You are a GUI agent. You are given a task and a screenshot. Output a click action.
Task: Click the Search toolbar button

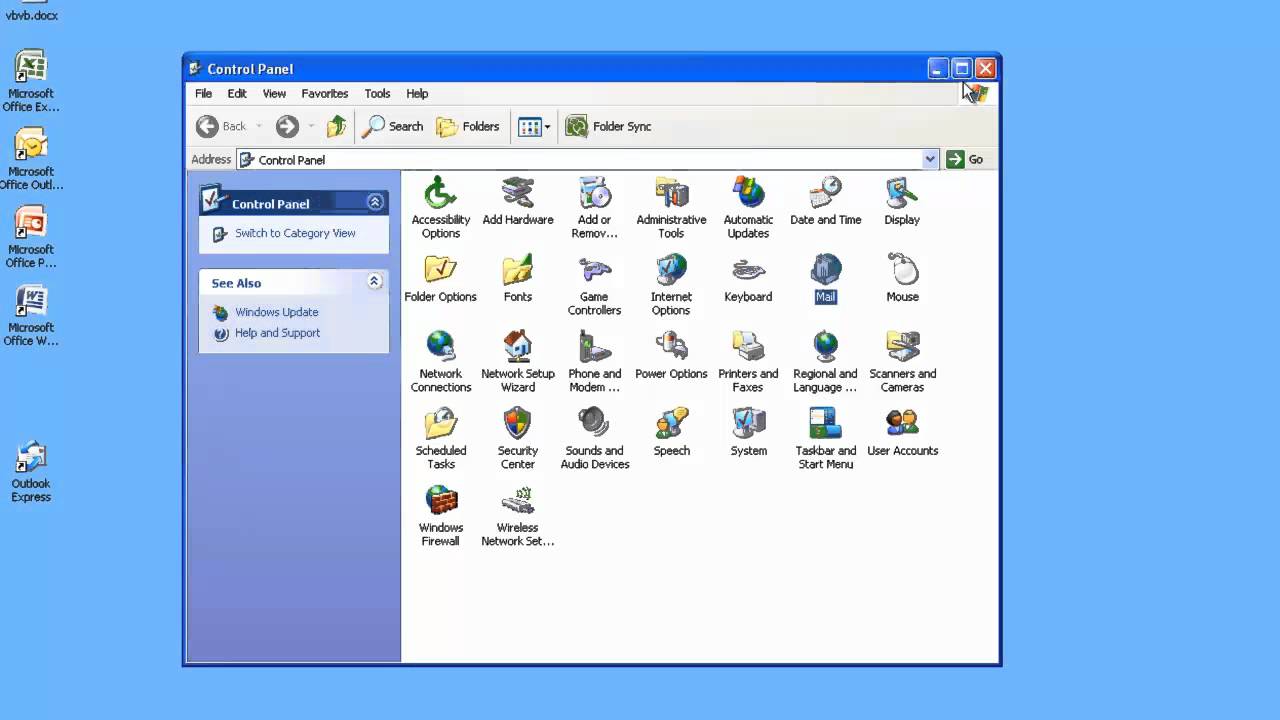coord(393,126)
